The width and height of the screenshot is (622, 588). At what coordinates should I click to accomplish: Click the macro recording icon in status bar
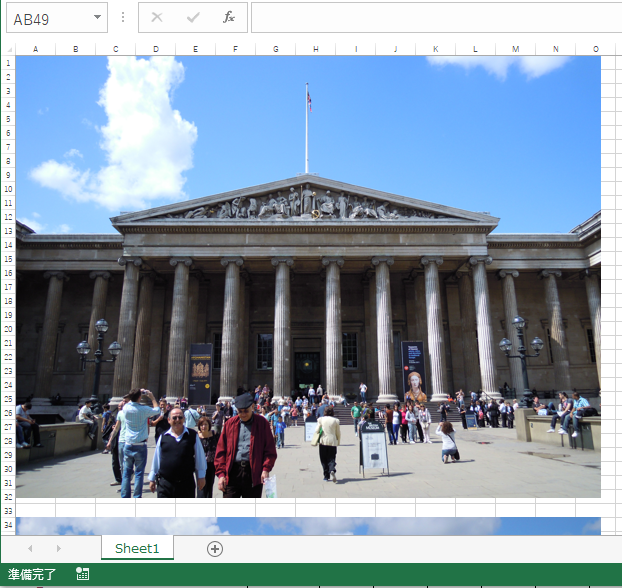coord(83,574)
